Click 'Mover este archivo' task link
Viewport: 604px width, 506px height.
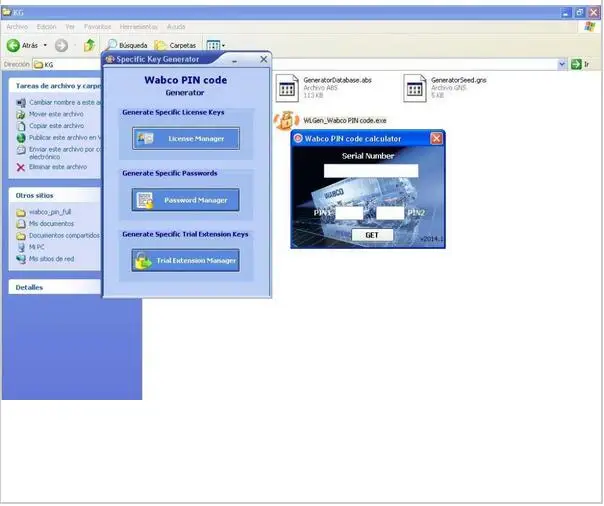click(x=56, y=114)
